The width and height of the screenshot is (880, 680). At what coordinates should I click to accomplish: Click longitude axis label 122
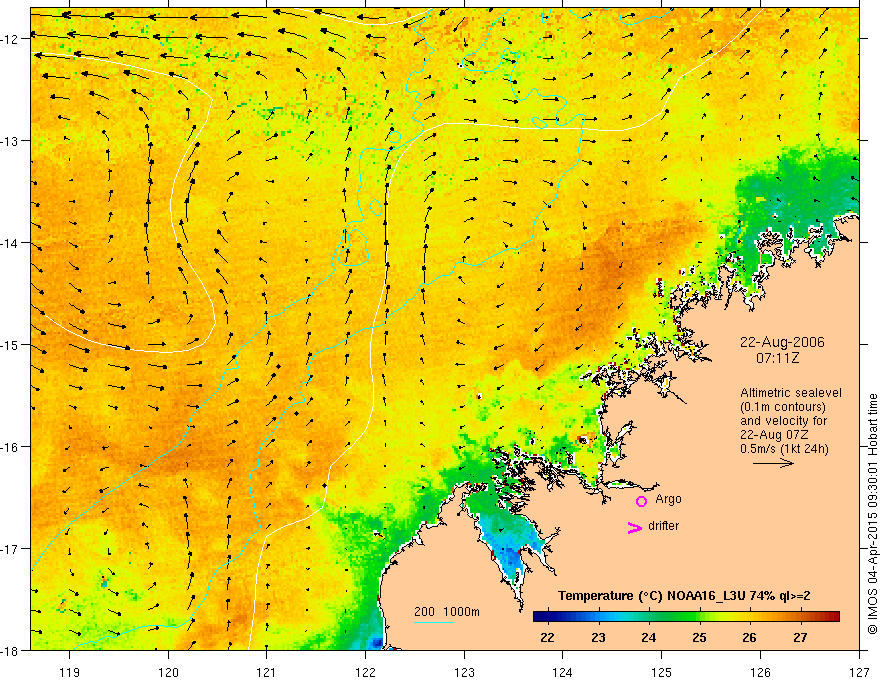[x=365, y=672]
